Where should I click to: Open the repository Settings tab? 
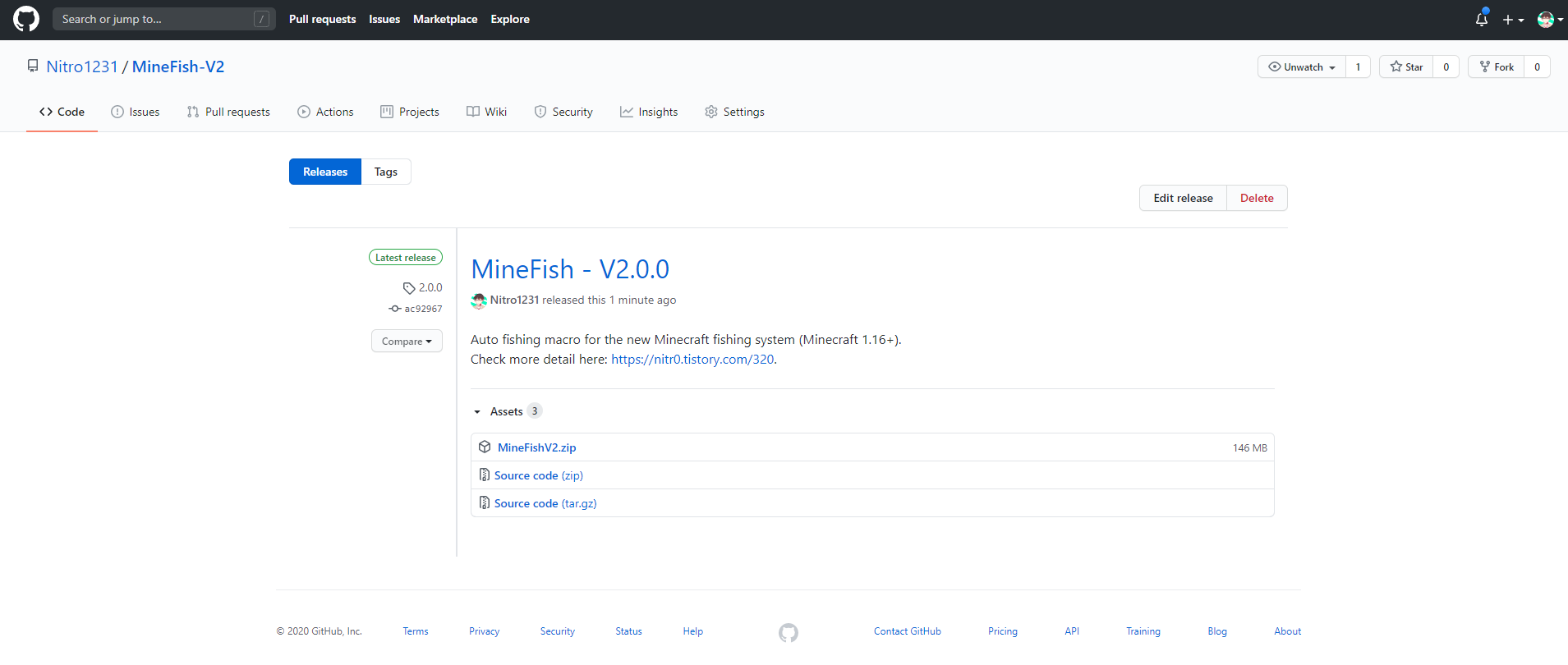point(734,112)
